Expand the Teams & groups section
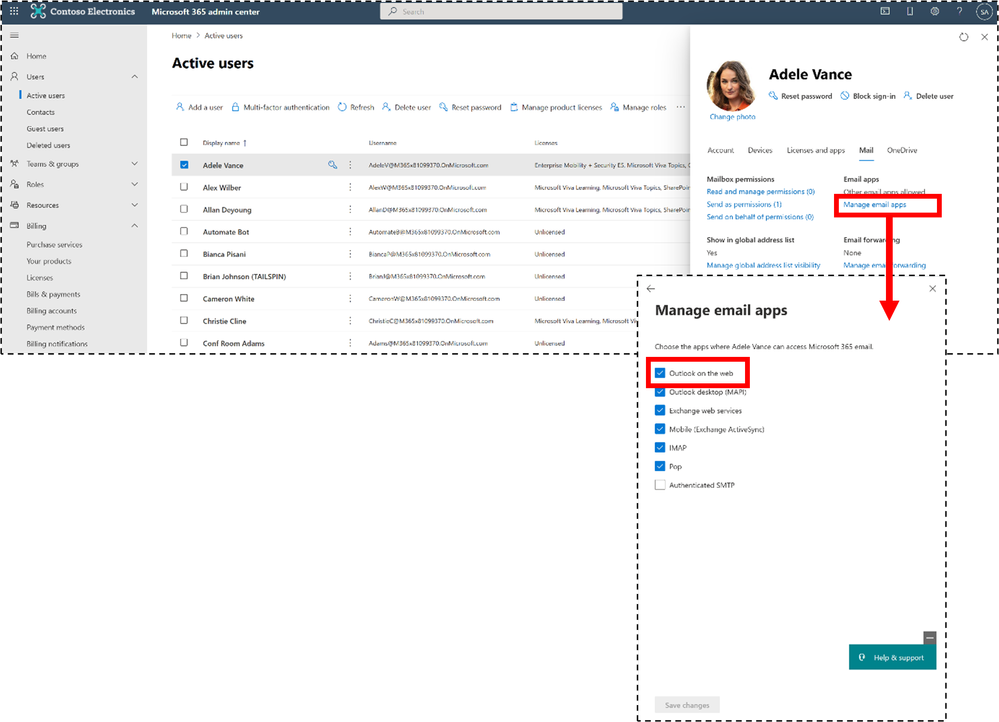The height and width of the screenshot is (722, 999). point(134,164)
